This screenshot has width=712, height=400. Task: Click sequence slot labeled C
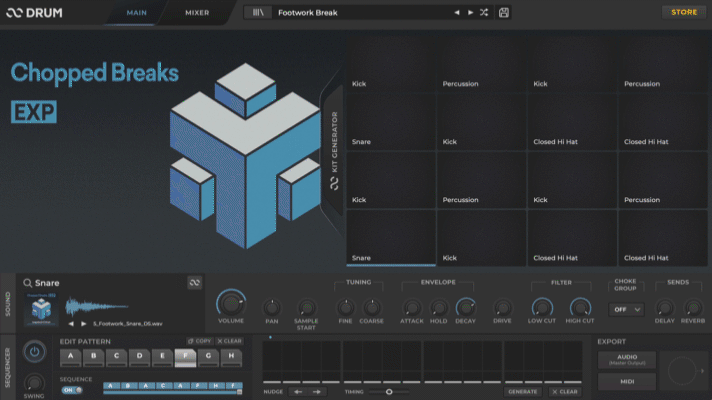point(163,386)
